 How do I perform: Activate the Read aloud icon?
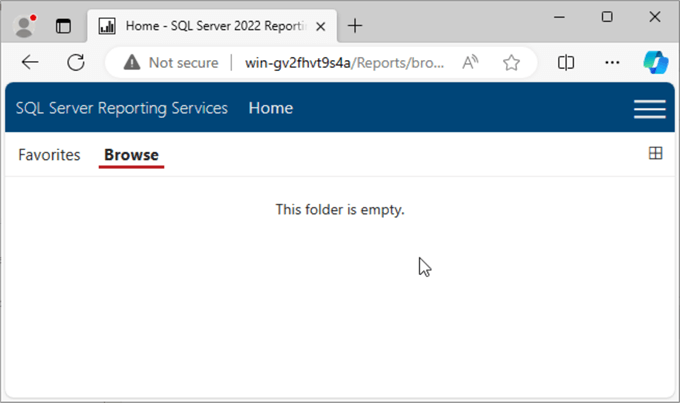(x=470, y=62)
